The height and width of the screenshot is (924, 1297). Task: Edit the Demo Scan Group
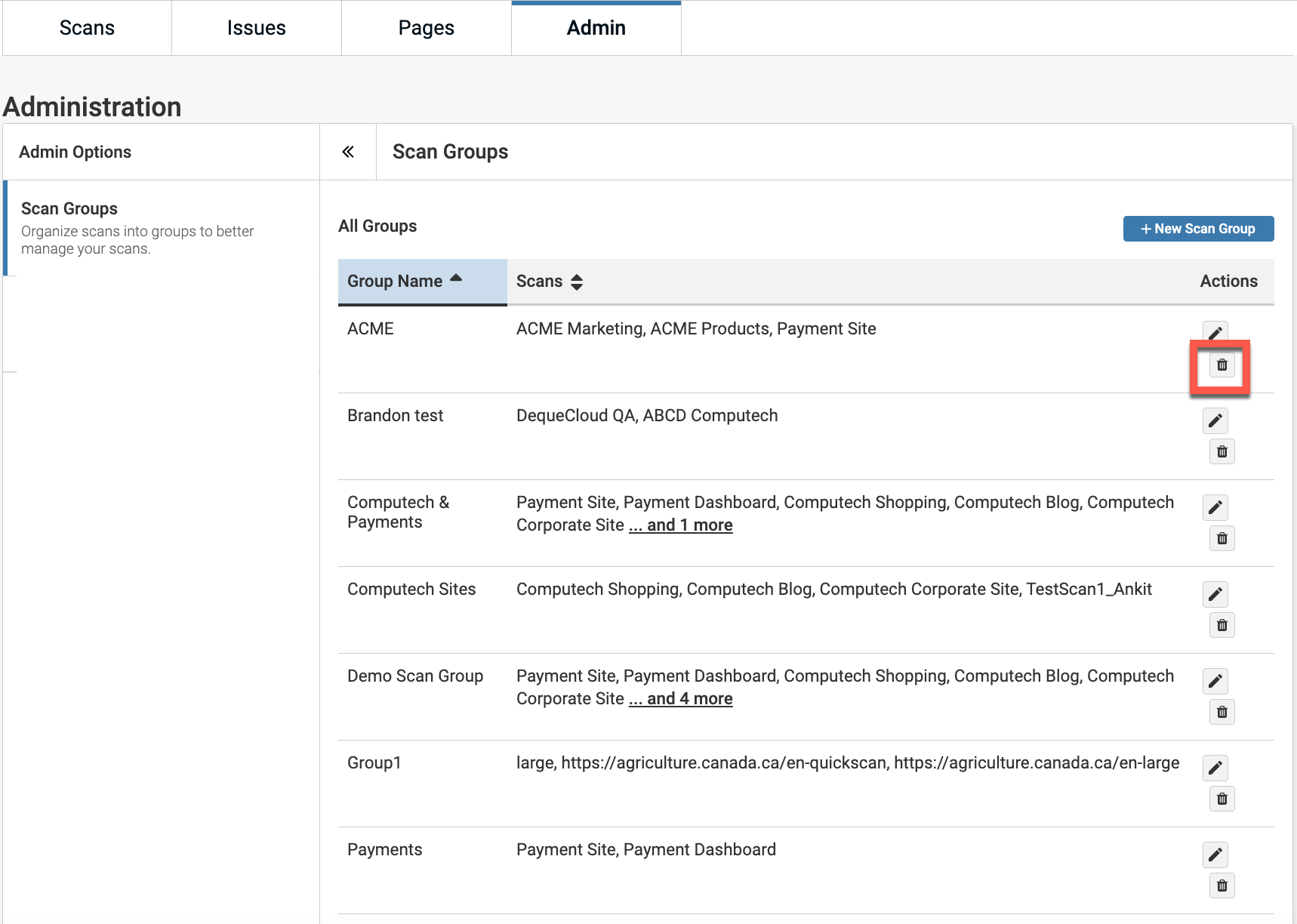click(x=1215, y=681)
